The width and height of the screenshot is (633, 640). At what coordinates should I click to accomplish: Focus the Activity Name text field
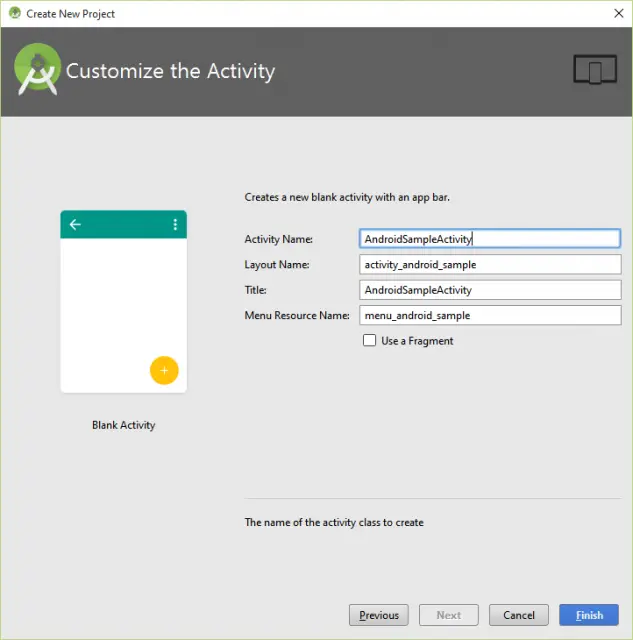point(490,239)
